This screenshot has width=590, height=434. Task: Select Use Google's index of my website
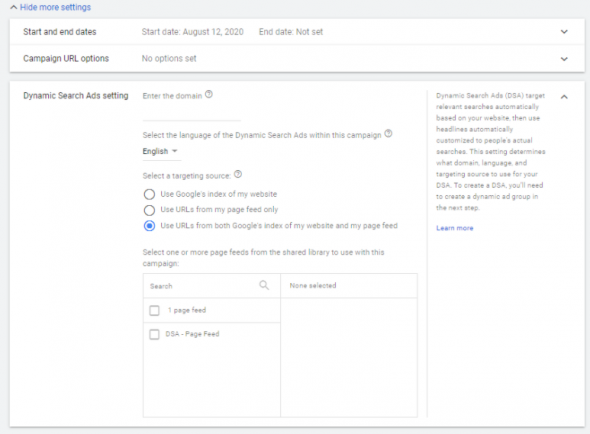coord(149,194)
